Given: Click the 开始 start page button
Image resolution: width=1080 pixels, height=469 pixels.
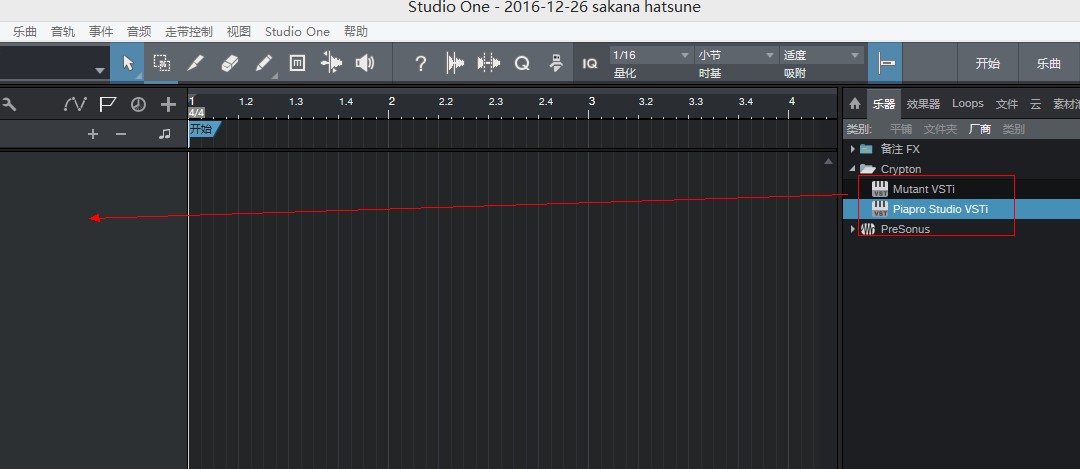Looking at the screenshot, I should [x=987, y=63].
